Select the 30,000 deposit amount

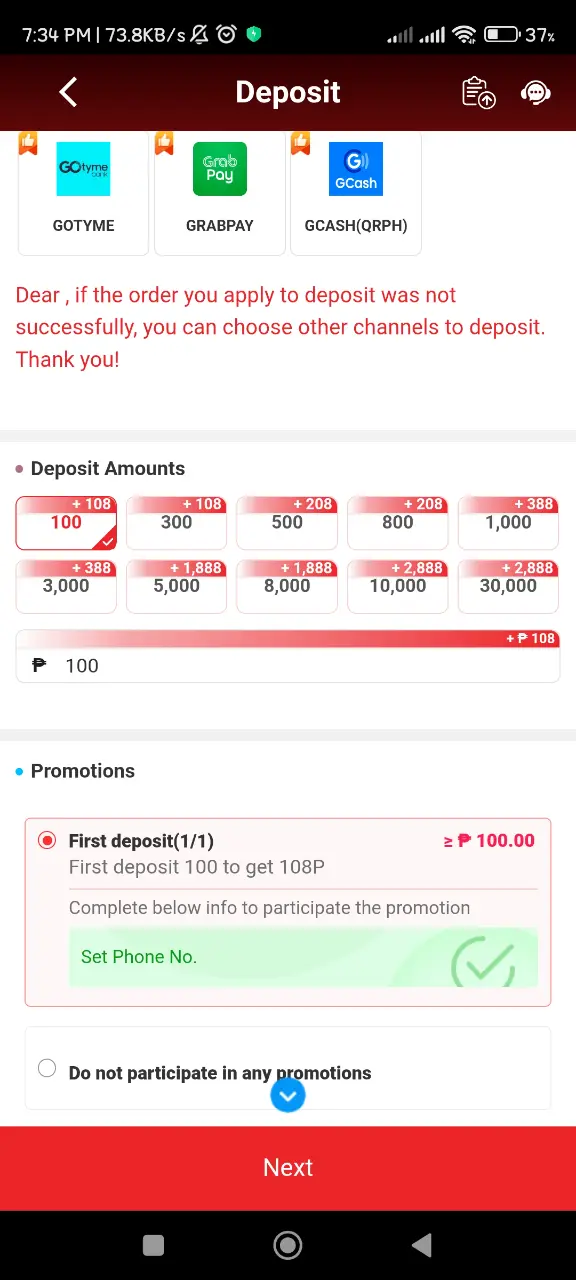coord(508,586)
